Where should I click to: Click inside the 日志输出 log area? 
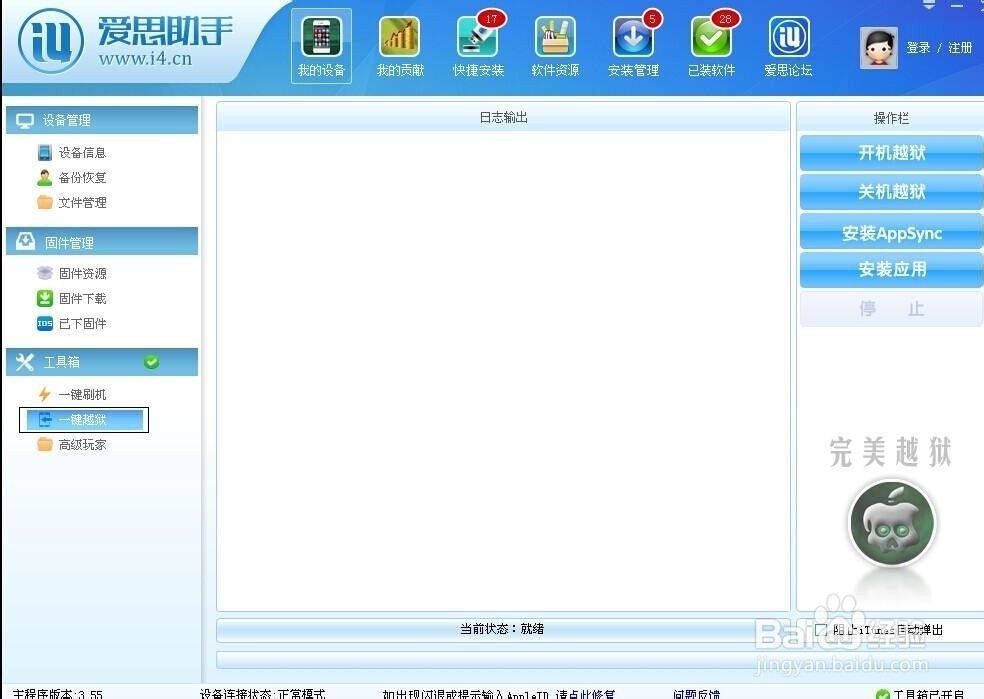503,370
